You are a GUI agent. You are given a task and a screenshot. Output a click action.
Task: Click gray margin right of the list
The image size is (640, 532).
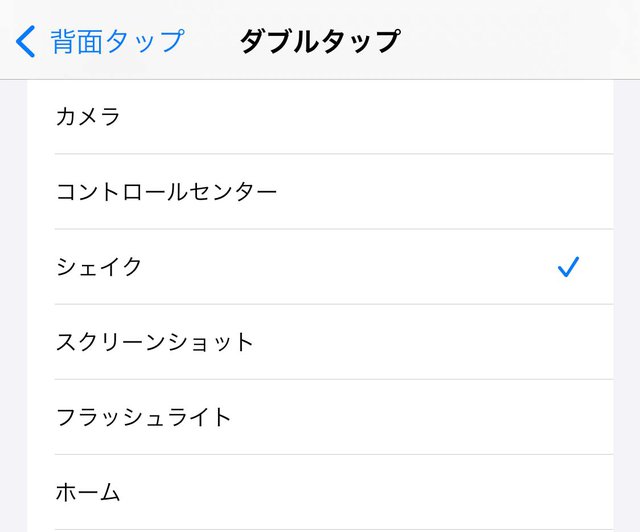click(626, 300)
